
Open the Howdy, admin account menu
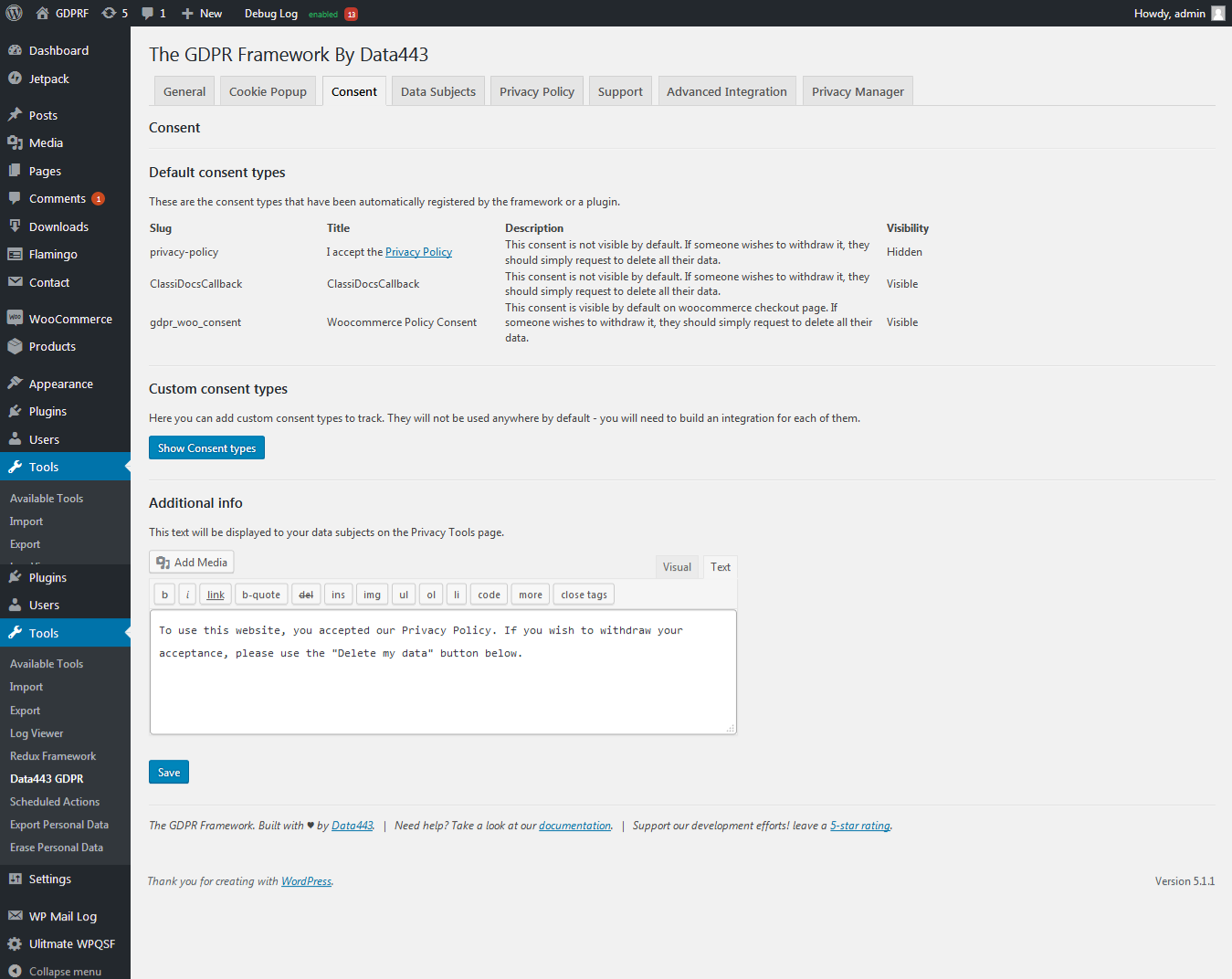tap(1172, 13)
